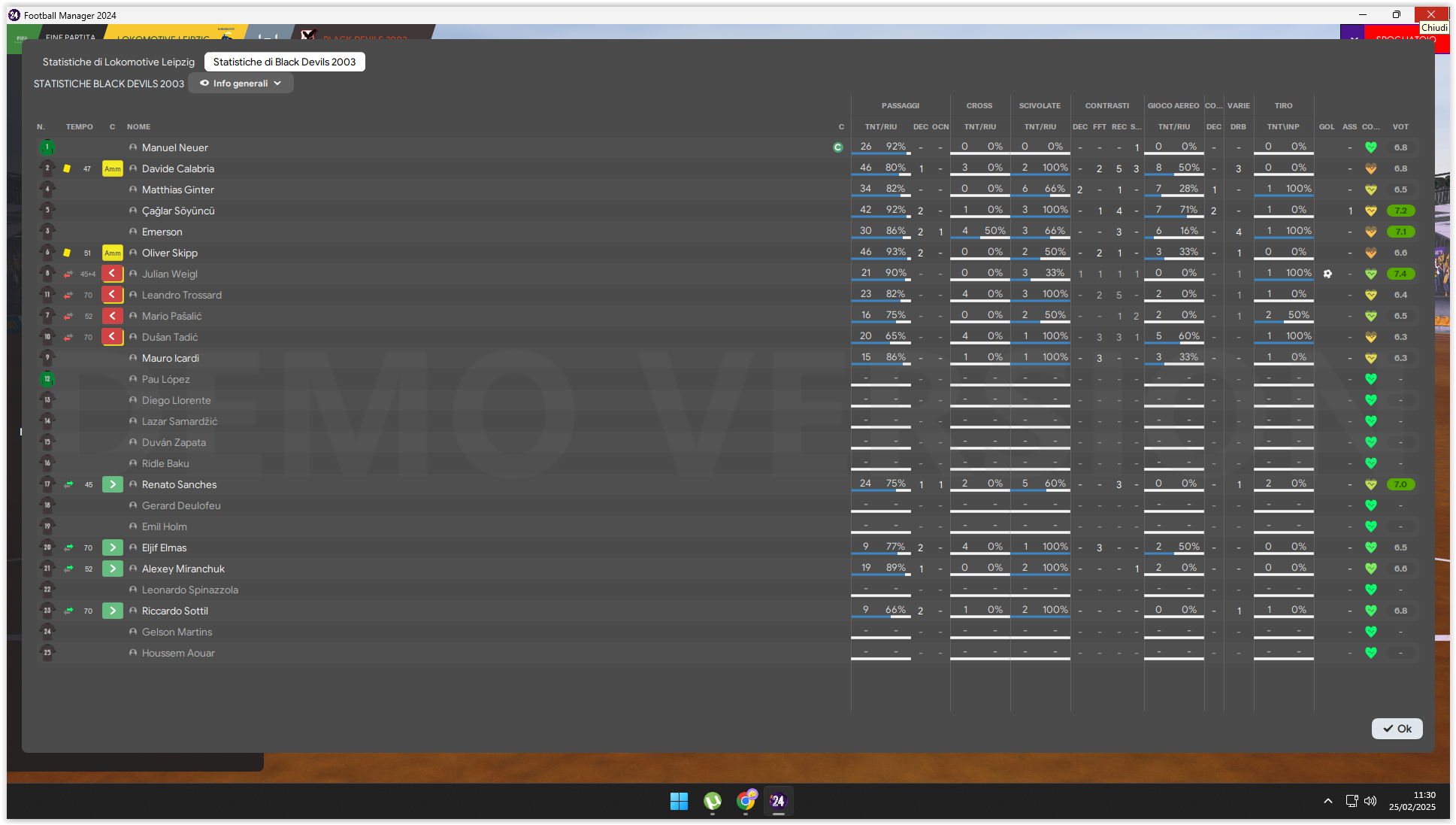1456x825 pixels.
Task: Click the captain C badge on Manuel Neuer's row
Action: [x=838, y=147]
